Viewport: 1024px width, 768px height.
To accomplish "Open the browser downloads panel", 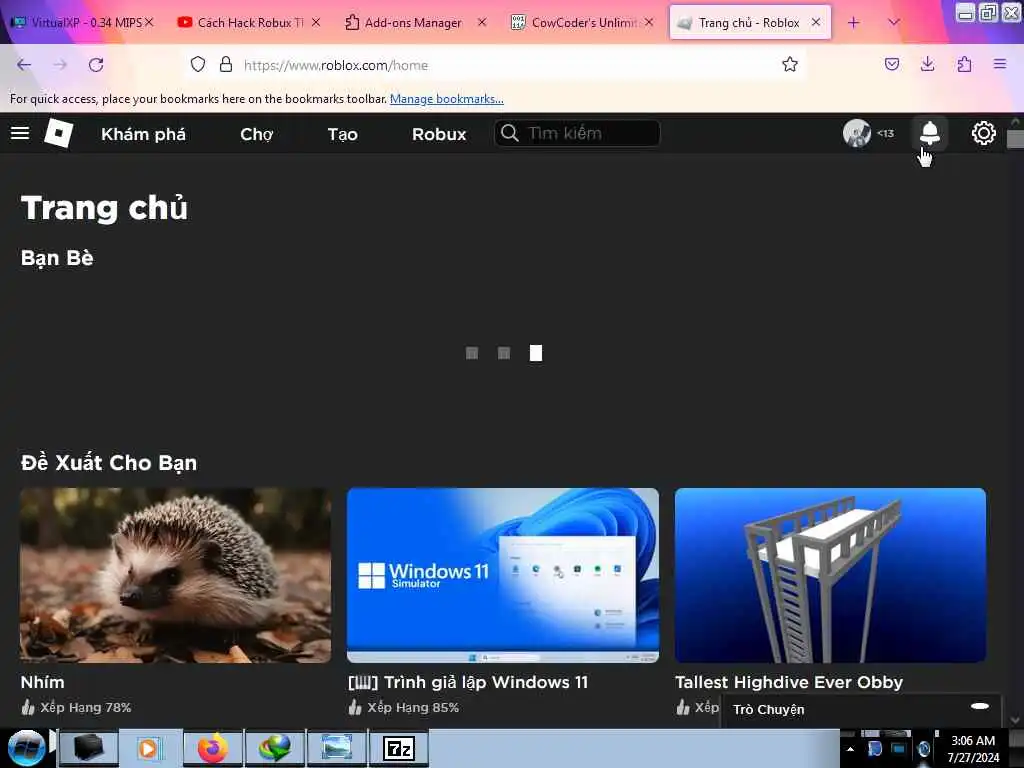I will 927,64.
